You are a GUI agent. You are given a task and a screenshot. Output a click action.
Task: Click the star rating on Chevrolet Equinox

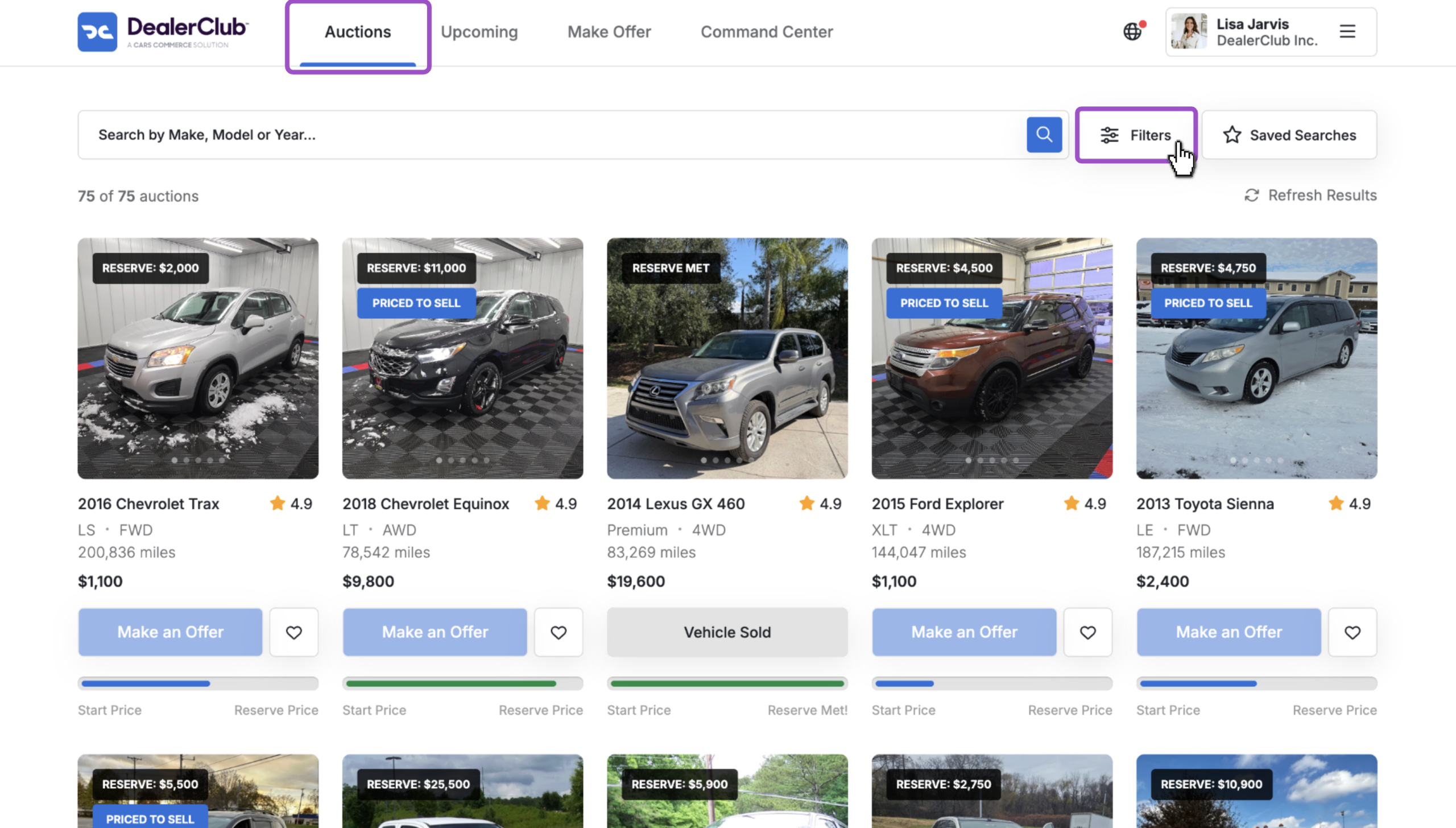click(555, 504)
